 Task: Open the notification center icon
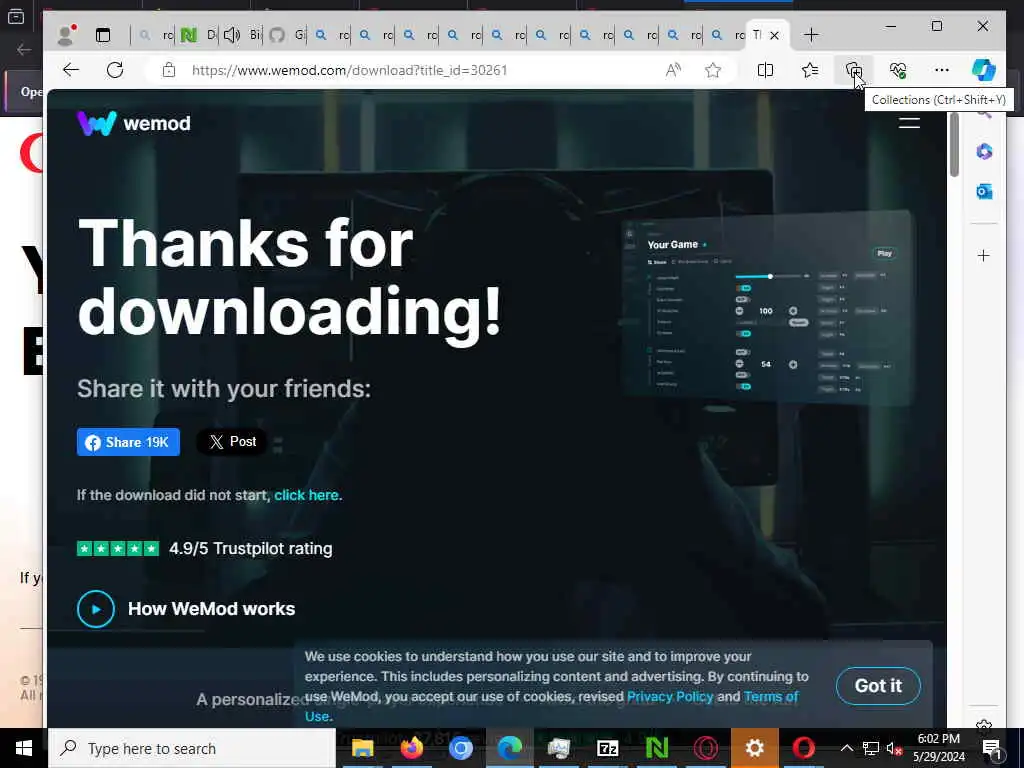[992, 748]
